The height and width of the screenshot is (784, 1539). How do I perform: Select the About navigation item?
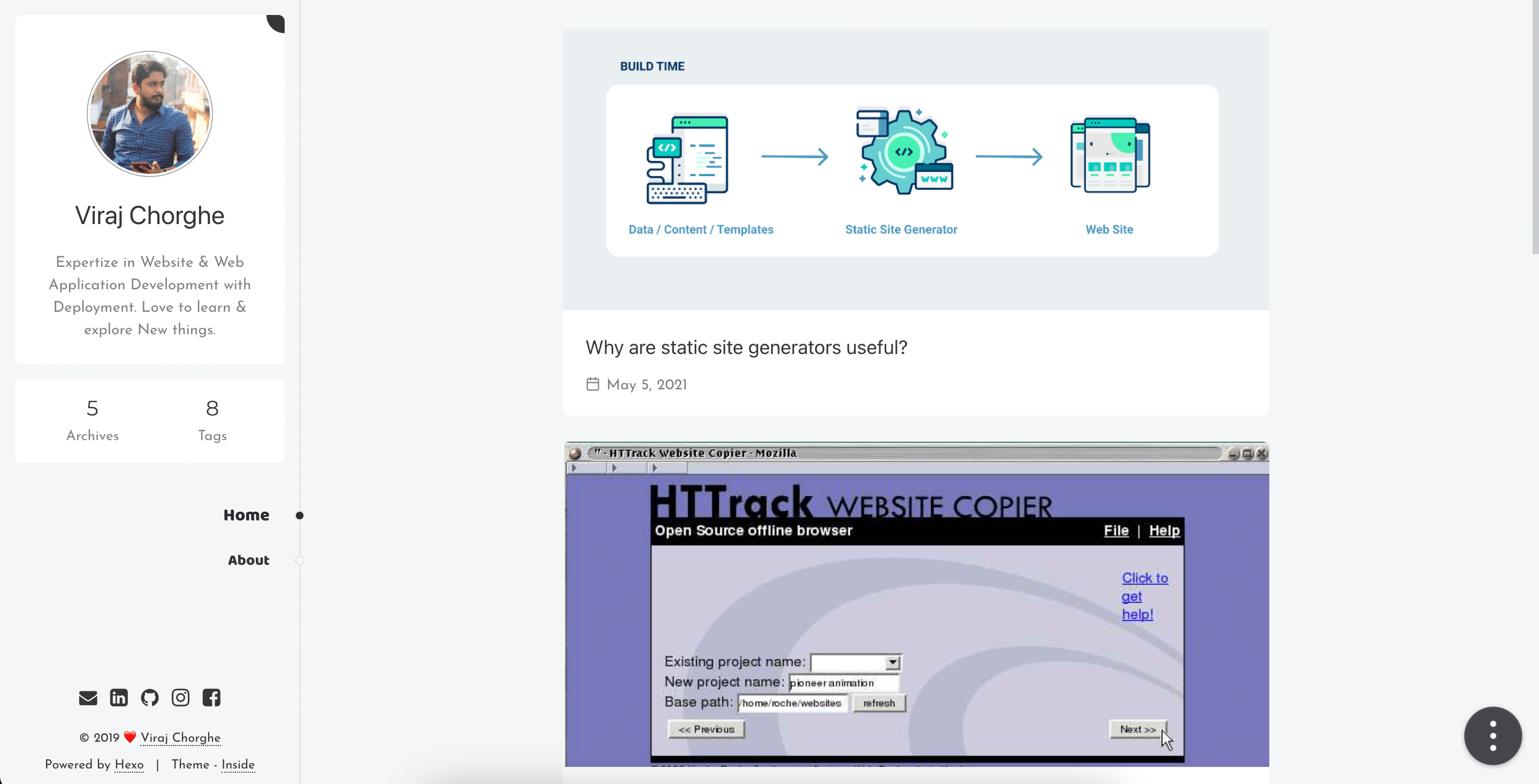tap(248, 560)
